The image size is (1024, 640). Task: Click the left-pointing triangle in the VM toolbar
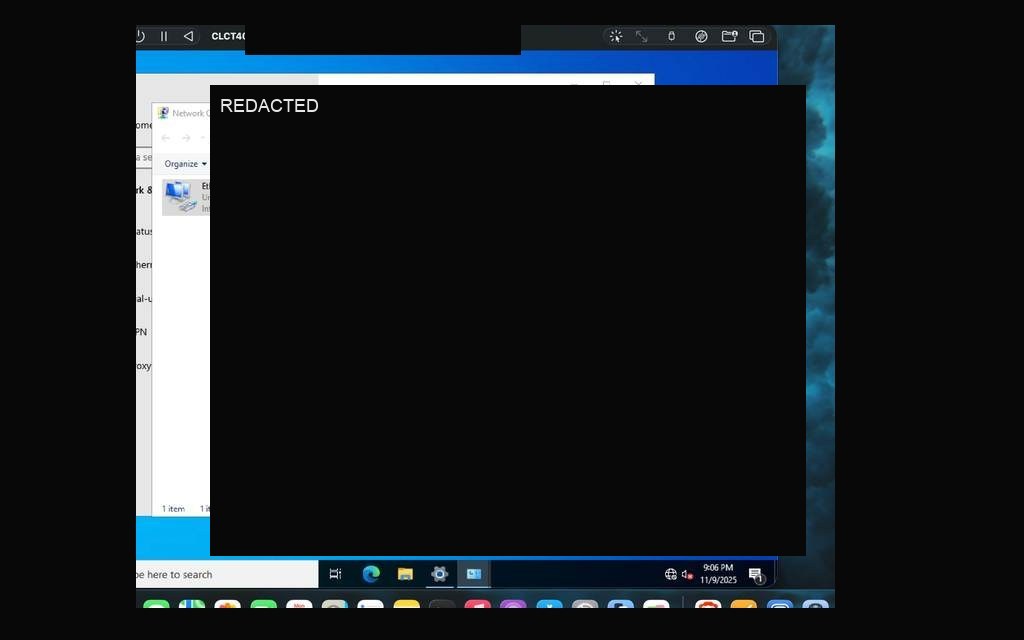click(x=188, y=37)
